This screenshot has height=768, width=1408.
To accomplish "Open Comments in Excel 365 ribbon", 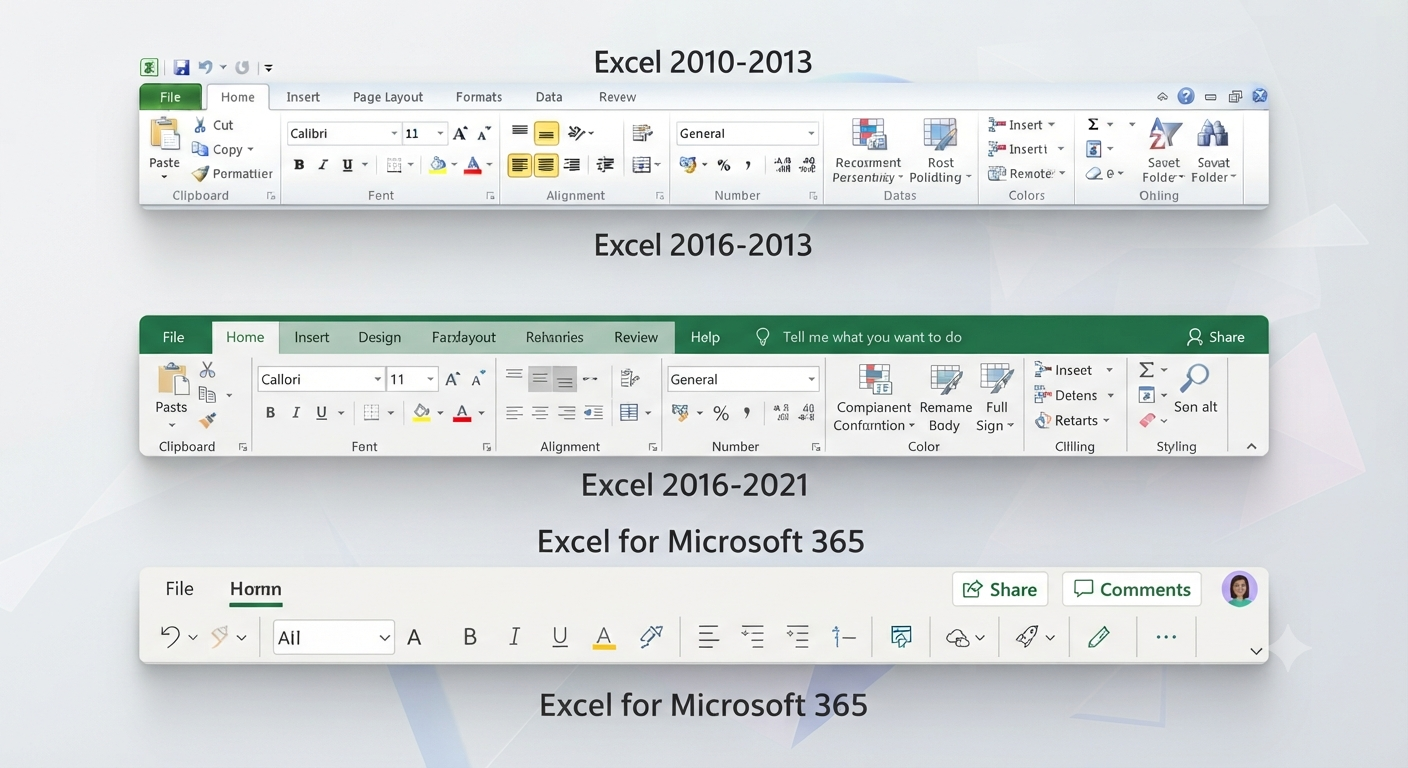I will pos(1132,589).
